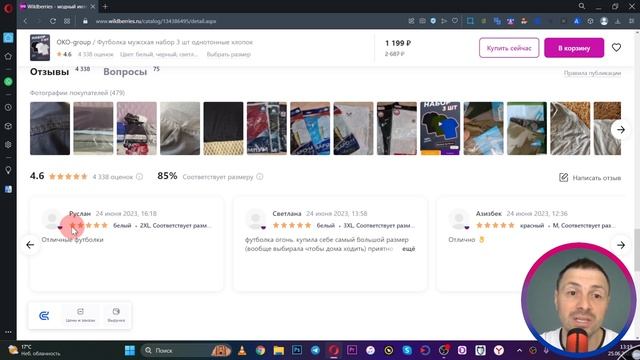The image size is (640, 360).
Task: Open the first buyer photo thumbnail
Action: point(50,128)
